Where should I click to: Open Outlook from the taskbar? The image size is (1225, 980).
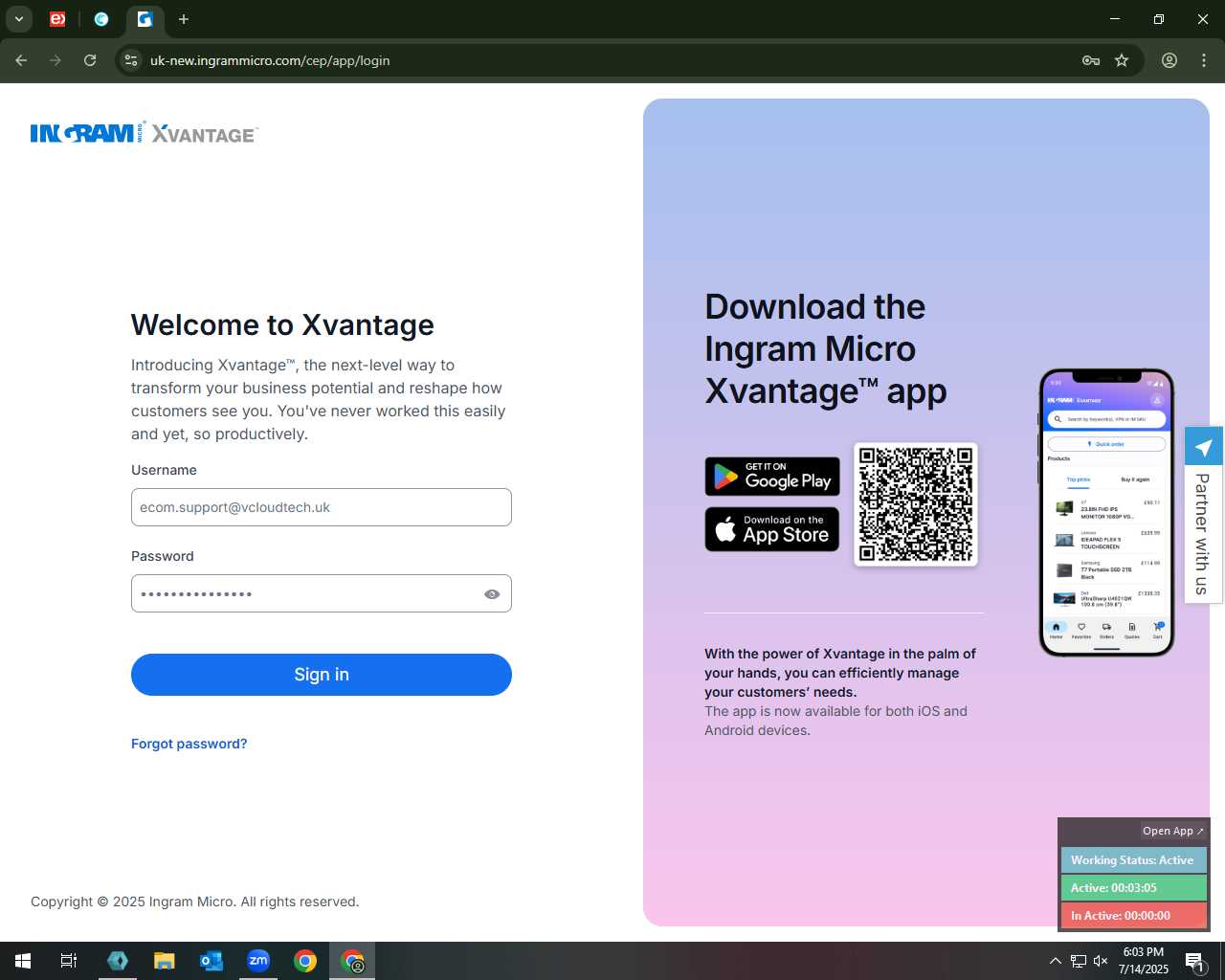212,961
